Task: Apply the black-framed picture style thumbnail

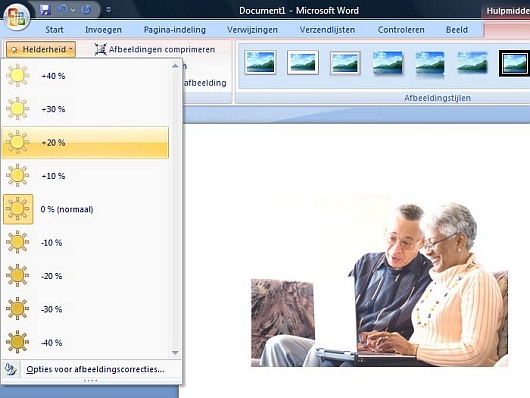Action: point(514,63)
